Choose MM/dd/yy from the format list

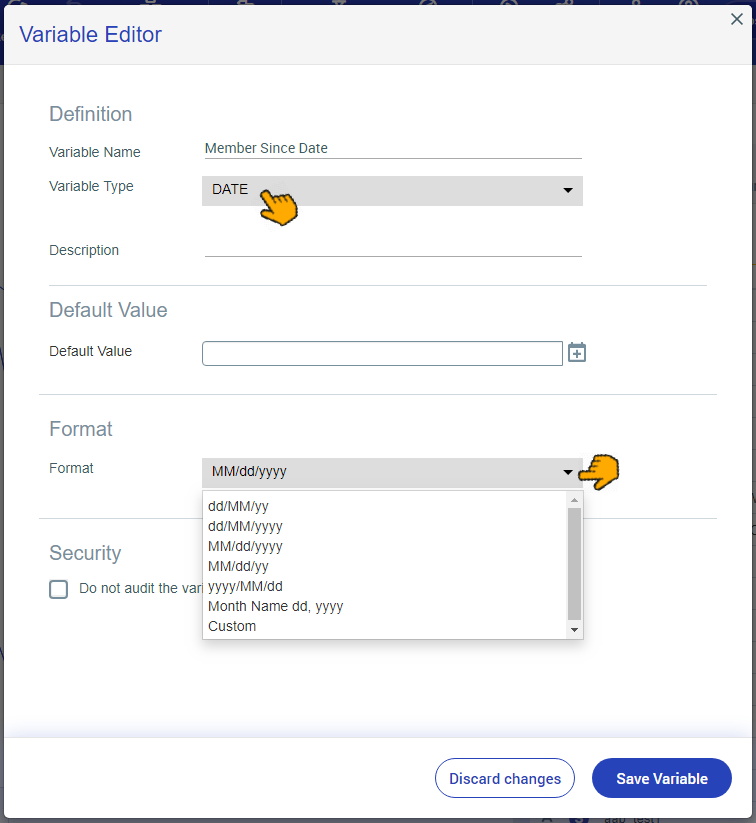[386, 566]
